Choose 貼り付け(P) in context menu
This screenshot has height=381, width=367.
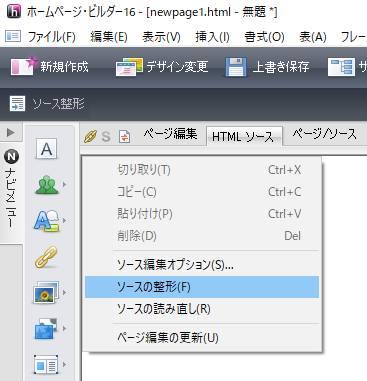point(202,214)
